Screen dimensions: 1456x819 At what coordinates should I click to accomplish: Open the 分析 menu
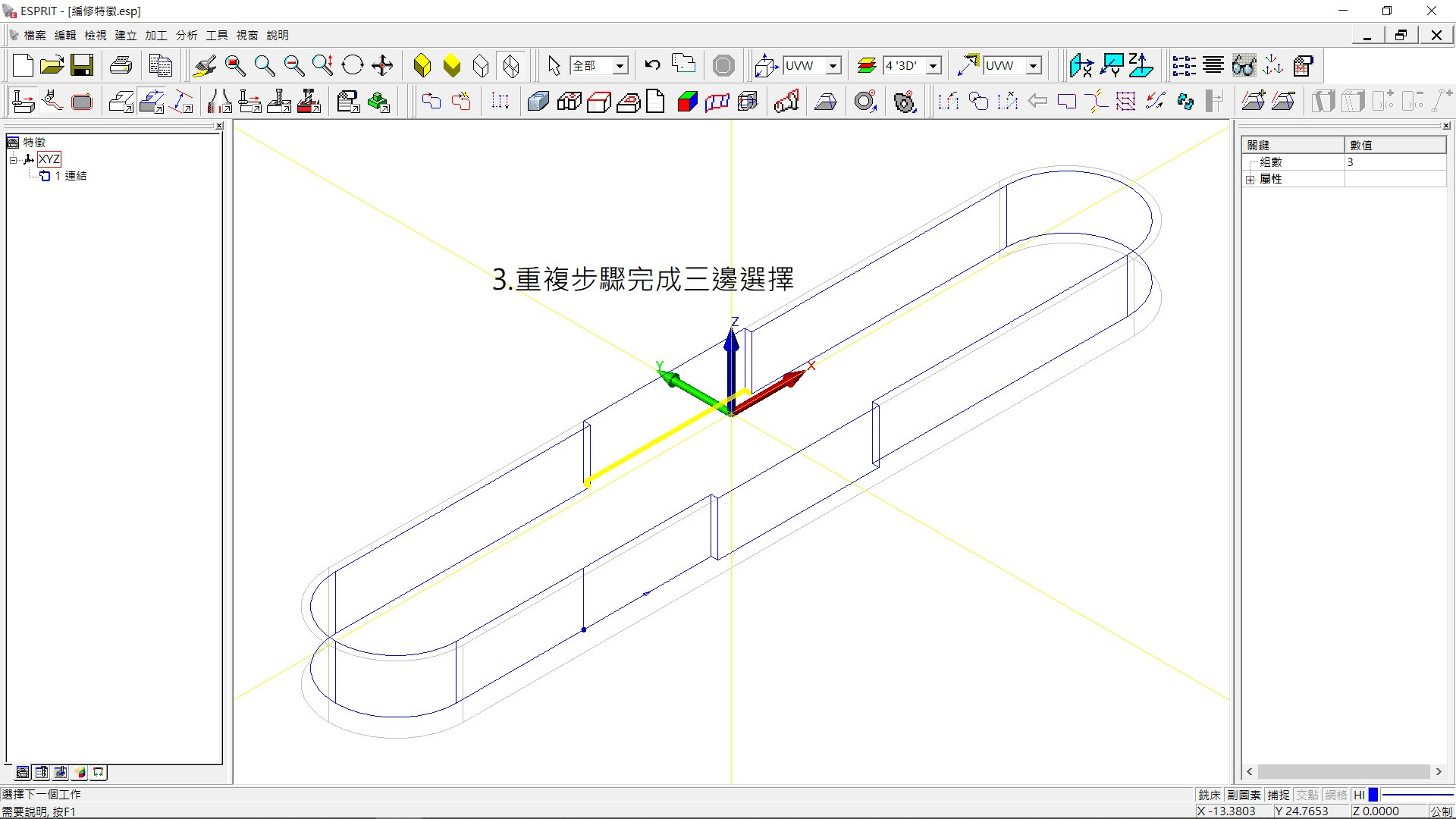pos(186,35)
